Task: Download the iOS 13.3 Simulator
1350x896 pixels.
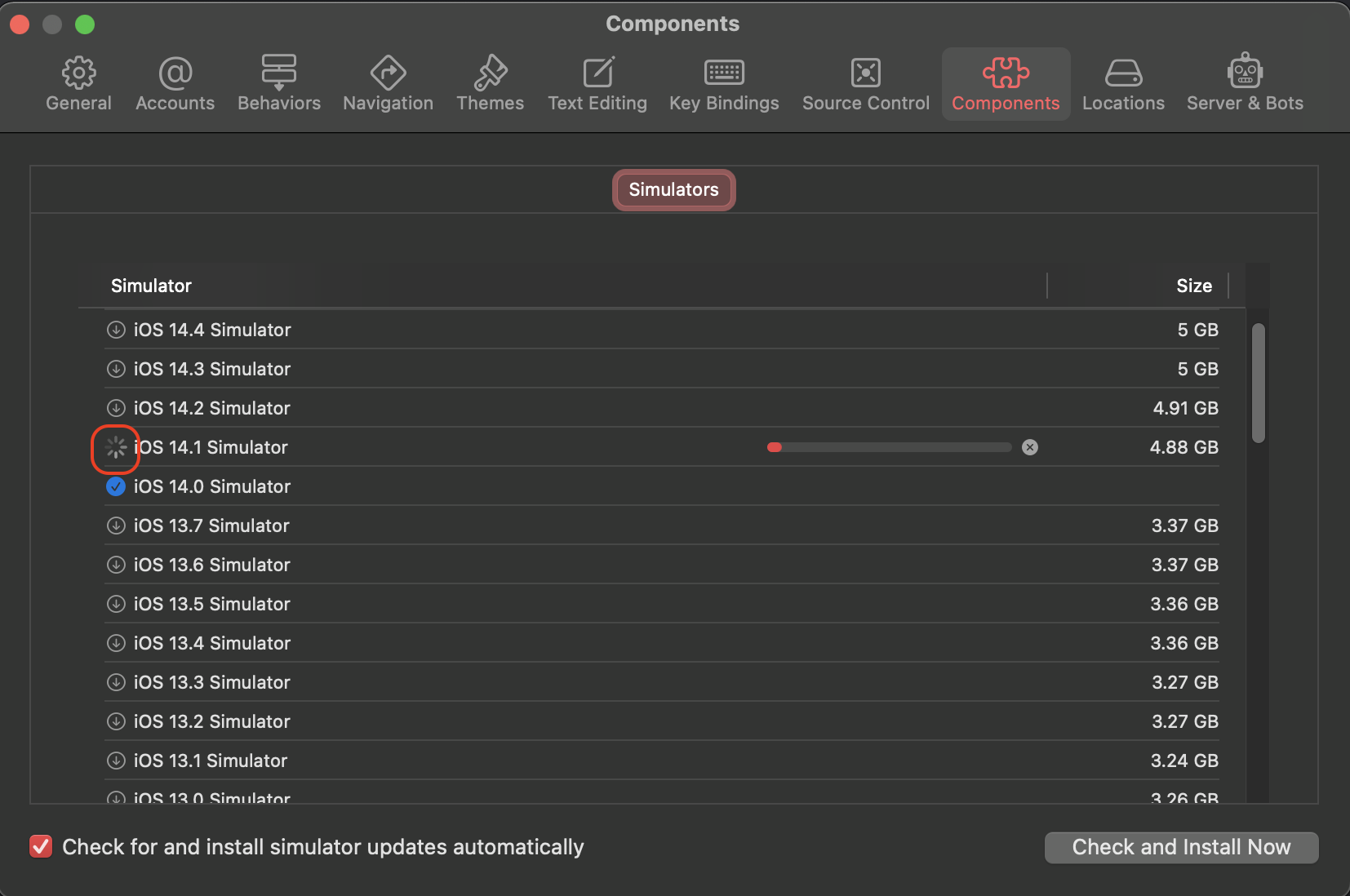Action: 116,682
